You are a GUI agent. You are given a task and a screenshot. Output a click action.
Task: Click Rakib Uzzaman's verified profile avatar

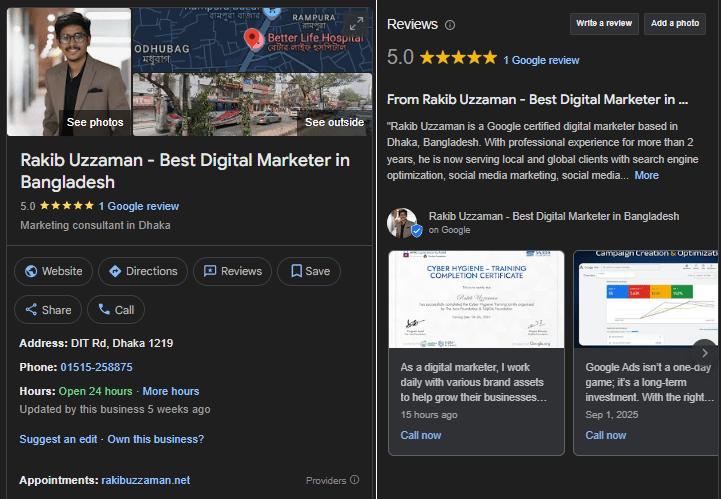click(x=403, y=222)
